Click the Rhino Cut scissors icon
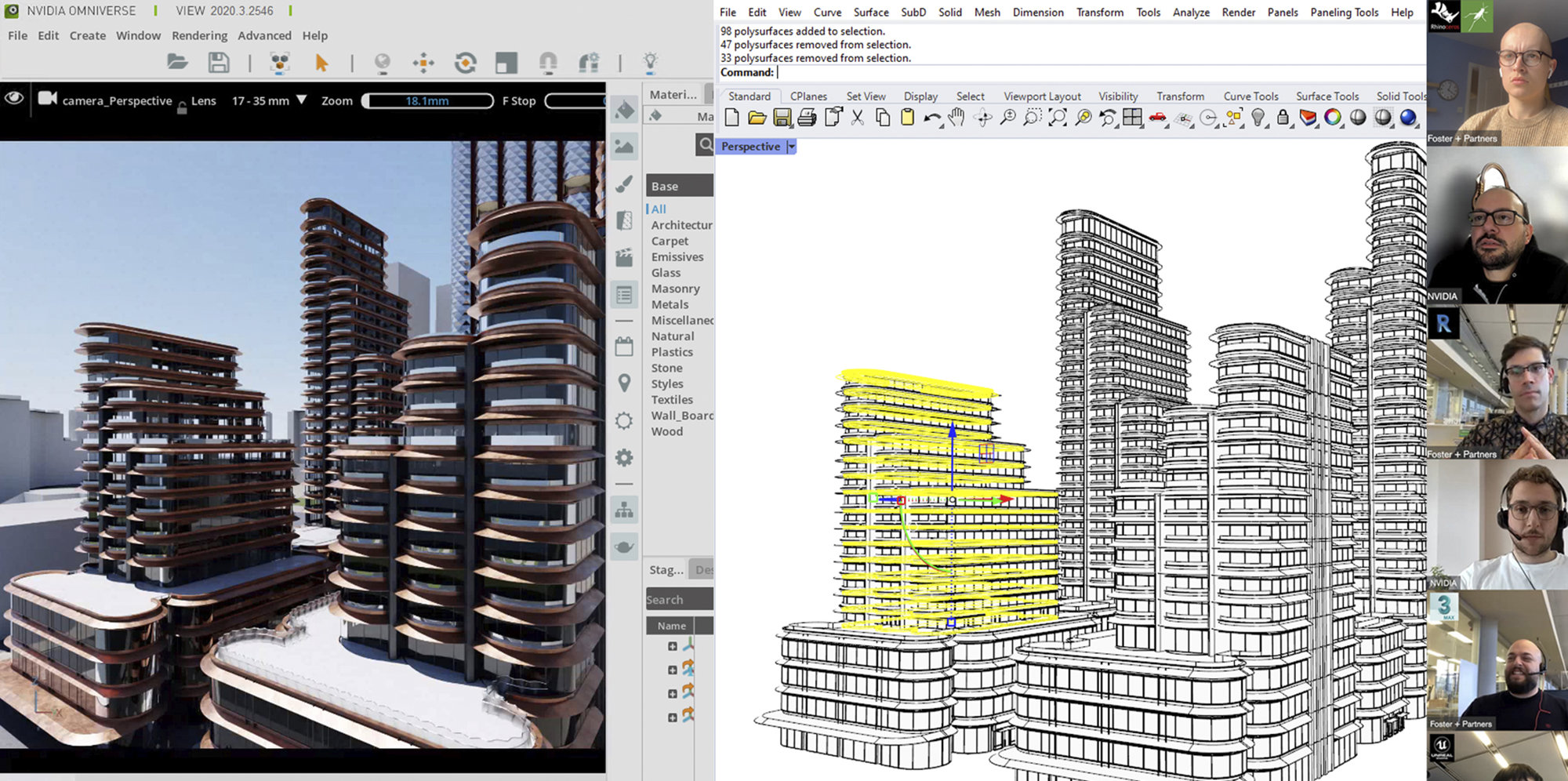Screen dimensions: 1568x781 [x=857, y=118]
